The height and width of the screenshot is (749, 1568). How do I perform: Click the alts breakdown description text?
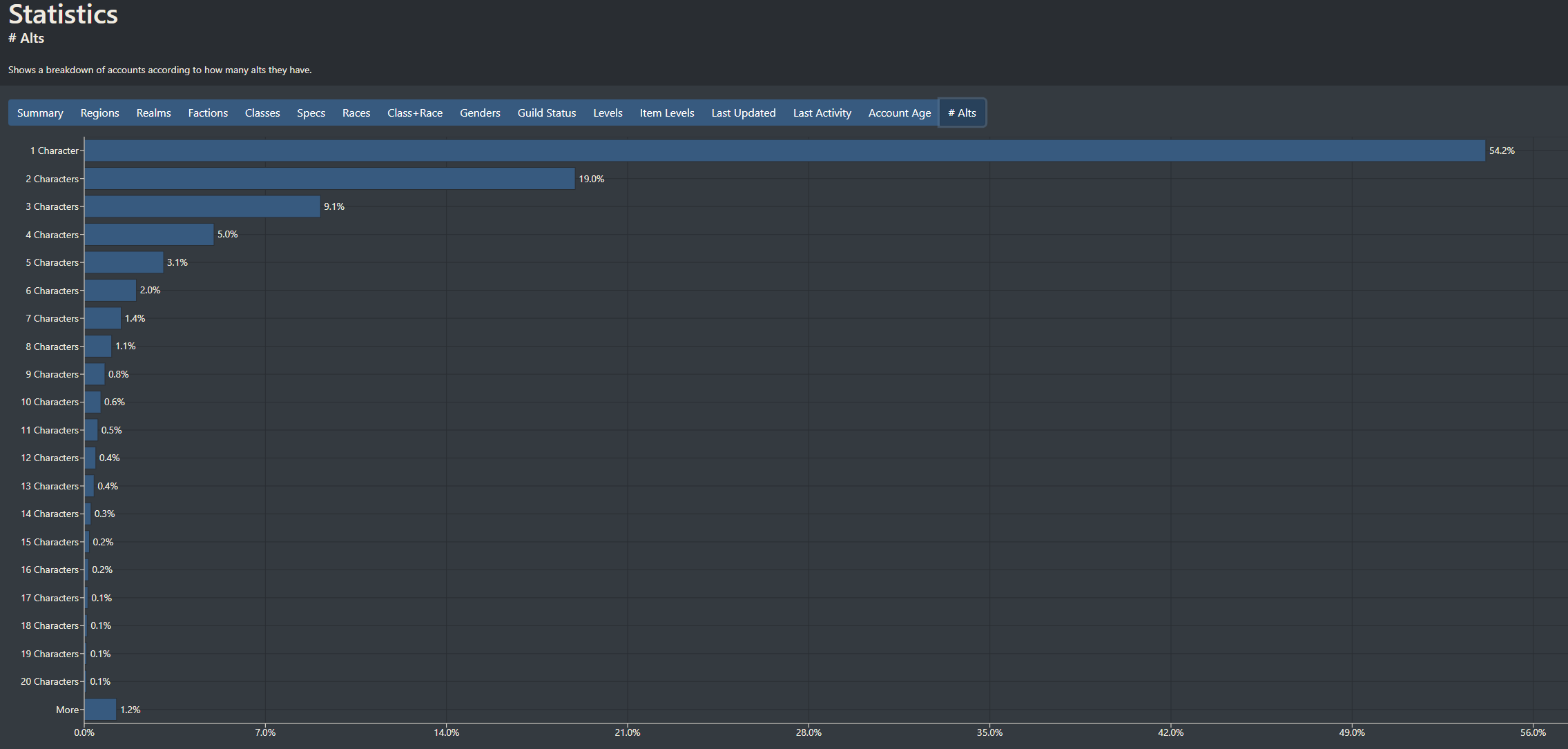coord(160,70)
